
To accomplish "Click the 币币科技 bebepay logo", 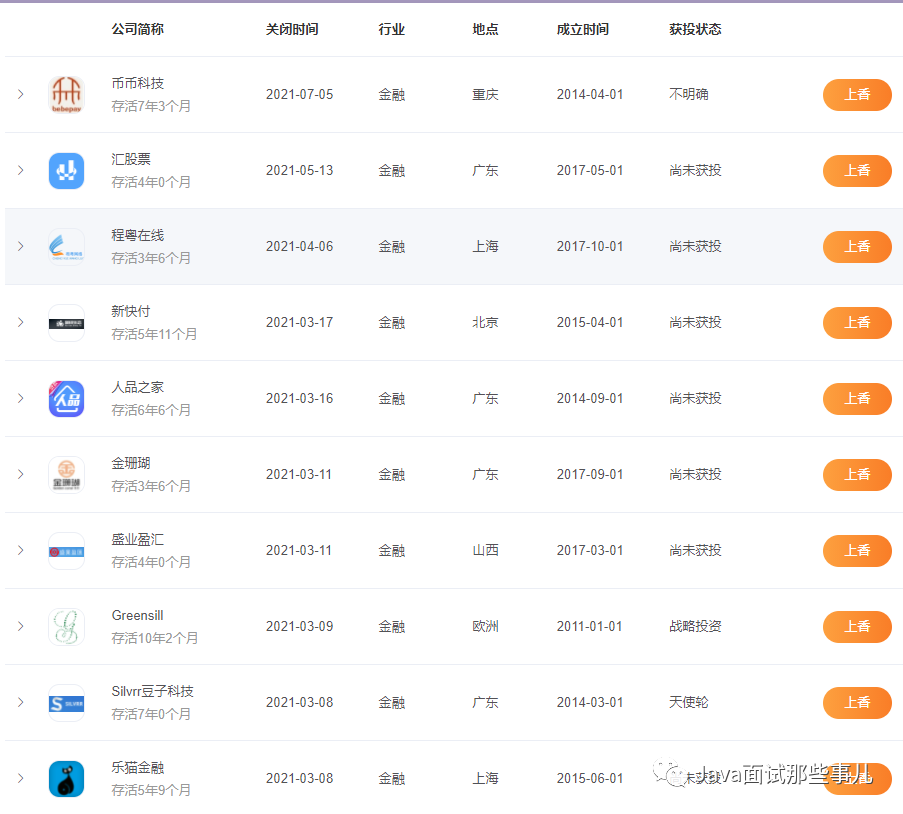I will [x=66, y=94].
